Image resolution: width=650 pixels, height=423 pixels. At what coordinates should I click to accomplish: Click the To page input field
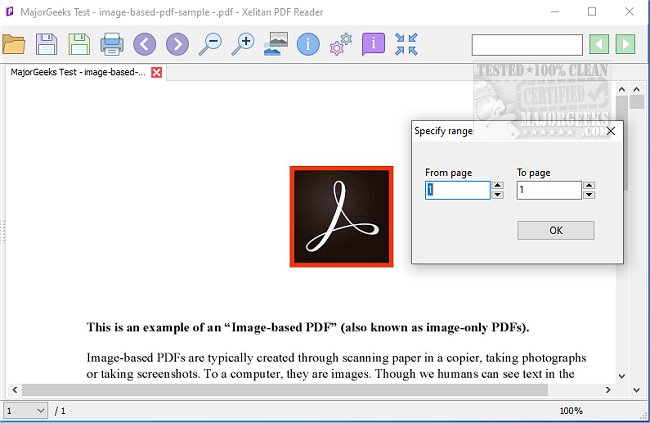click(x=549, y=190)
